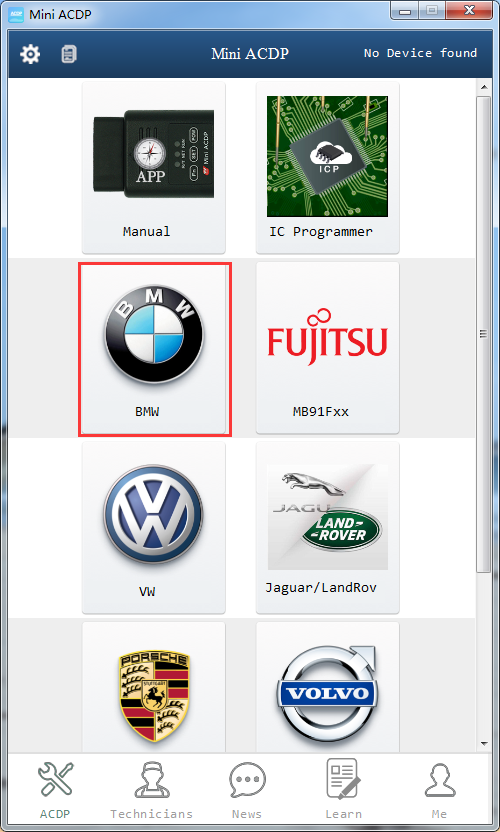Click the scrollbar up arrow
Screen dimensions: 500x832
(484, 87)
